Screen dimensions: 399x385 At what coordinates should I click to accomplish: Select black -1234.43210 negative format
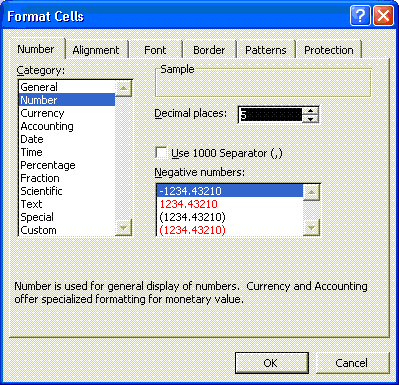tap(230, 191)
